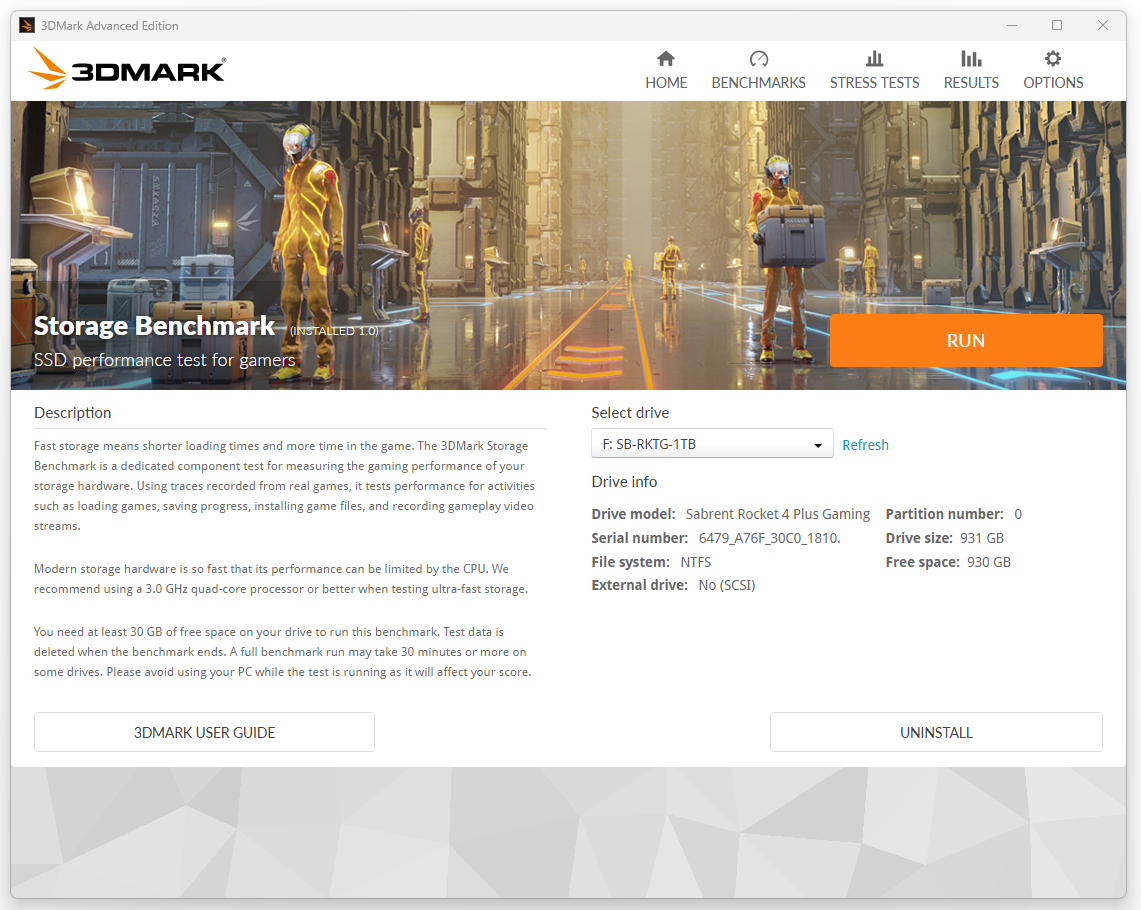Click the free space value "930 GB"
Viewport: 1141px width, 910px height.
tap(989, 562)
